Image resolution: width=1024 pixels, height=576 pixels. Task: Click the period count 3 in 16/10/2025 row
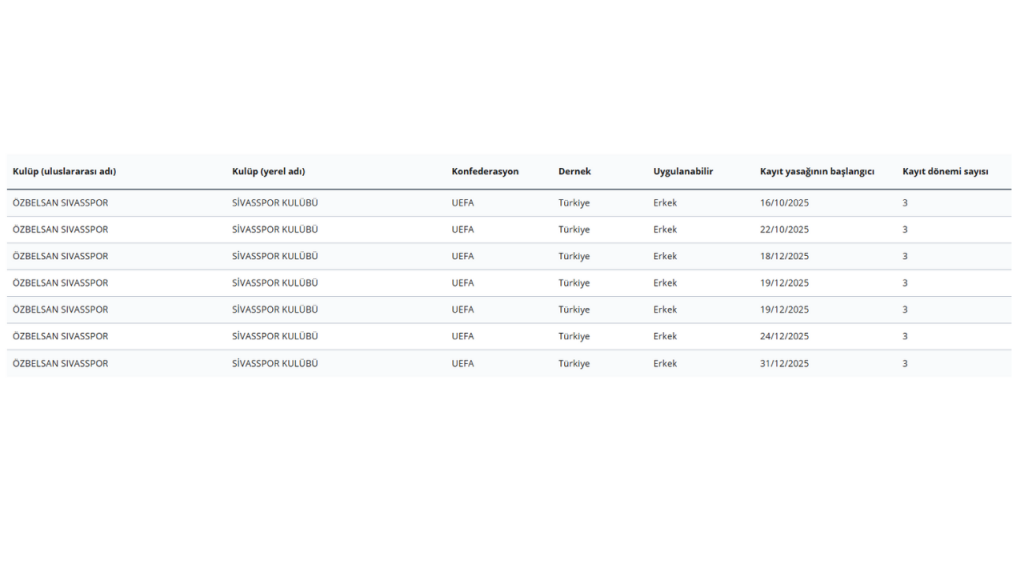click(905, 203)
